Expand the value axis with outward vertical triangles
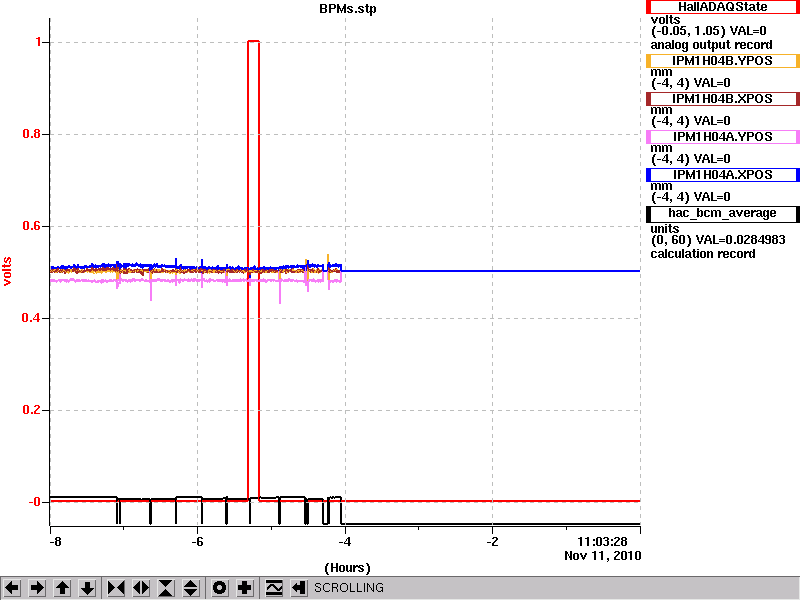 click(190, 588)
